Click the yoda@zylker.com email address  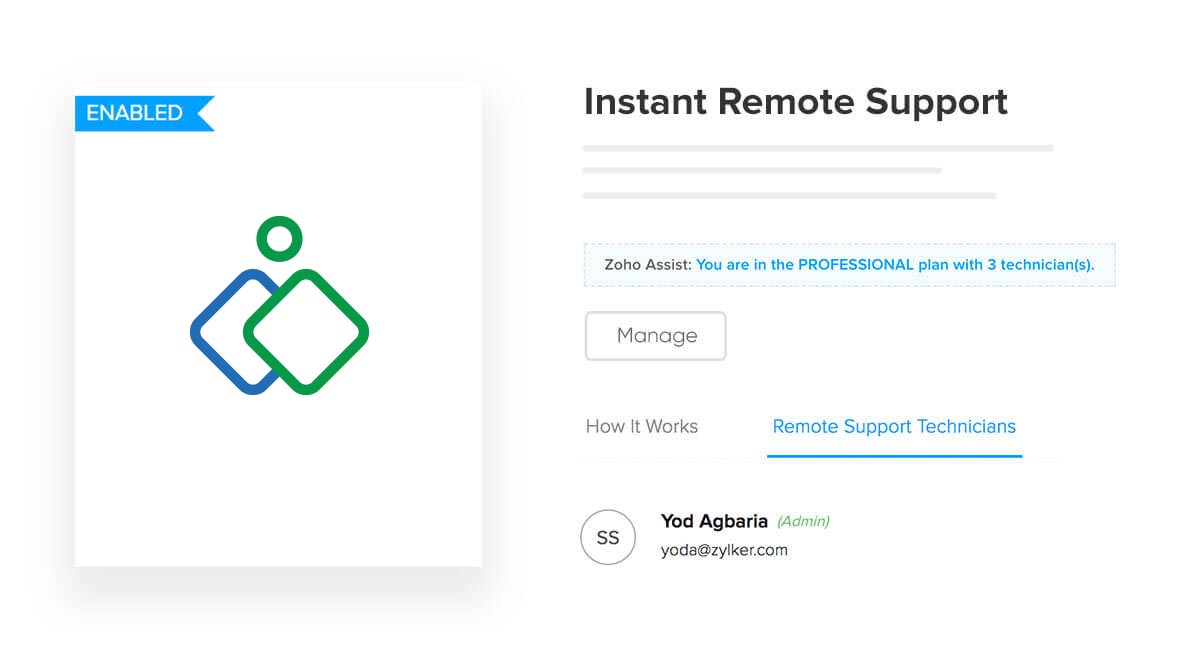[724, 550]
